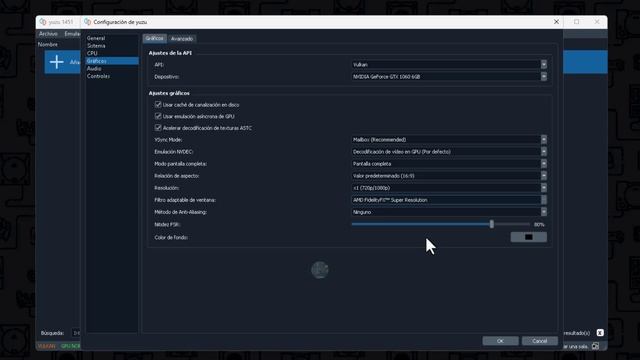Click the big plus add-folder icon in main window
This screenshot has height=360, width=640.
pos(56,62)
